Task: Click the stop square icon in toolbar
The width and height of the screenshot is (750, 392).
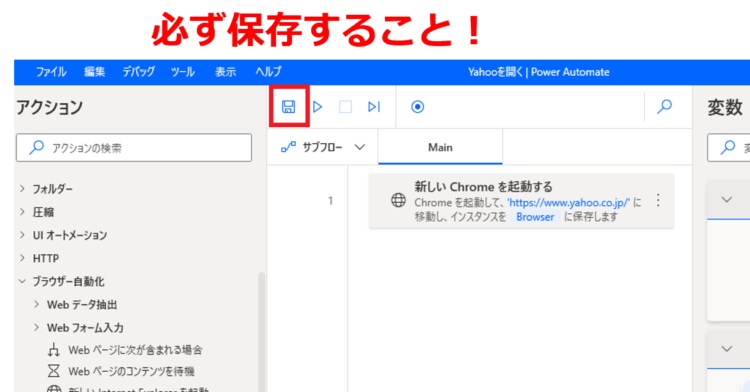Action: pos(345,107)
